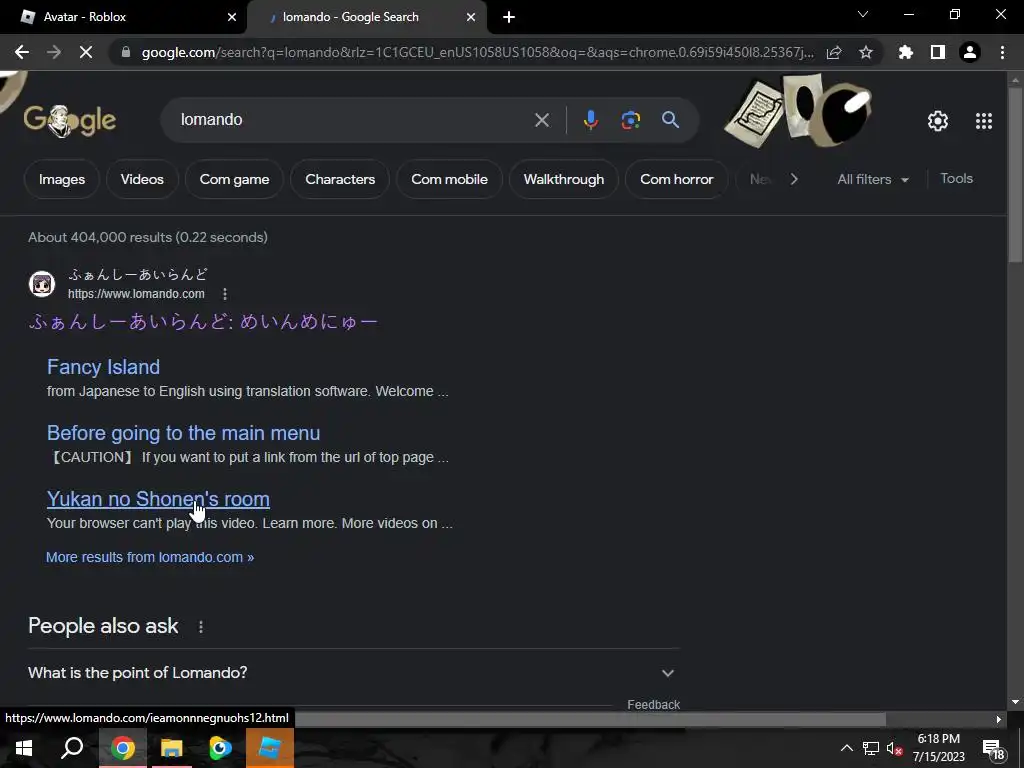Click Chrome icon in taskbar

pos(123,748)
